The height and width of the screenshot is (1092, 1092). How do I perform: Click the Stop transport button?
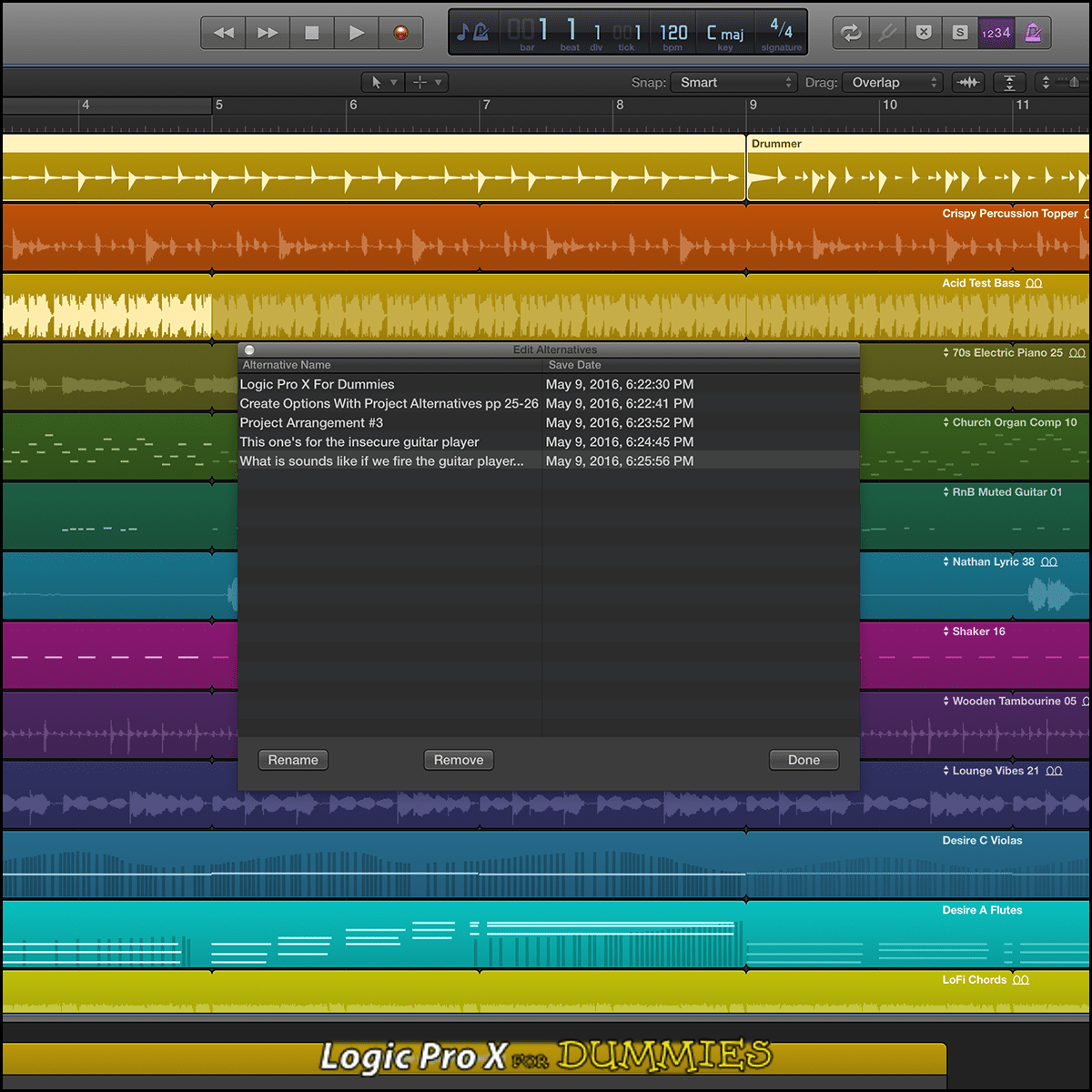click(312, 33)
